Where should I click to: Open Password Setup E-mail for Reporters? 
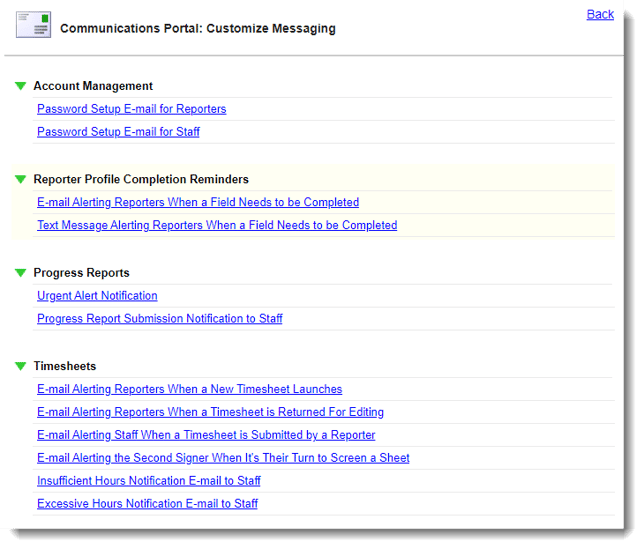tap(131, 109)
